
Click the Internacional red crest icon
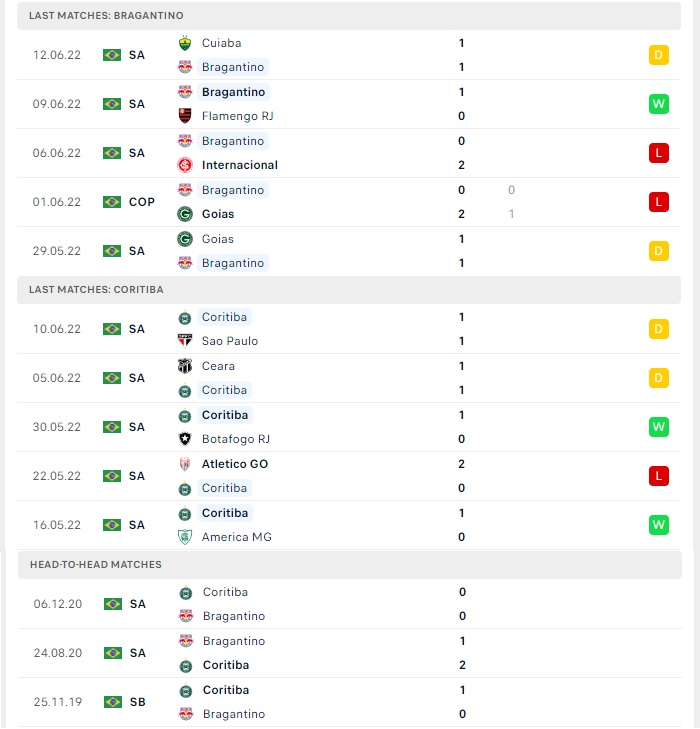(185, 165)
